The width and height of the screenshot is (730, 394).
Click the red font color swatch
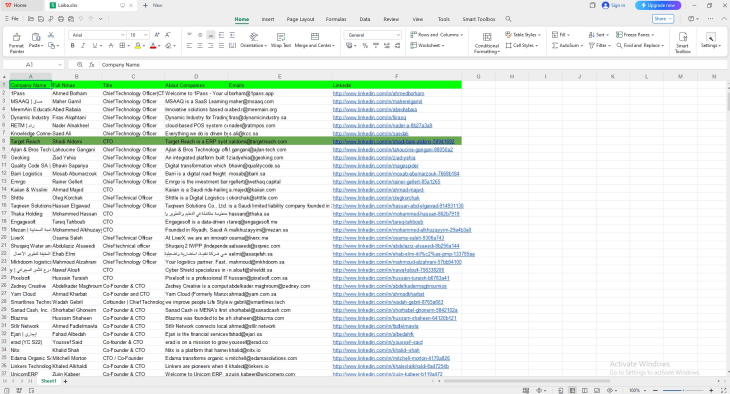(x=153, y=46)
